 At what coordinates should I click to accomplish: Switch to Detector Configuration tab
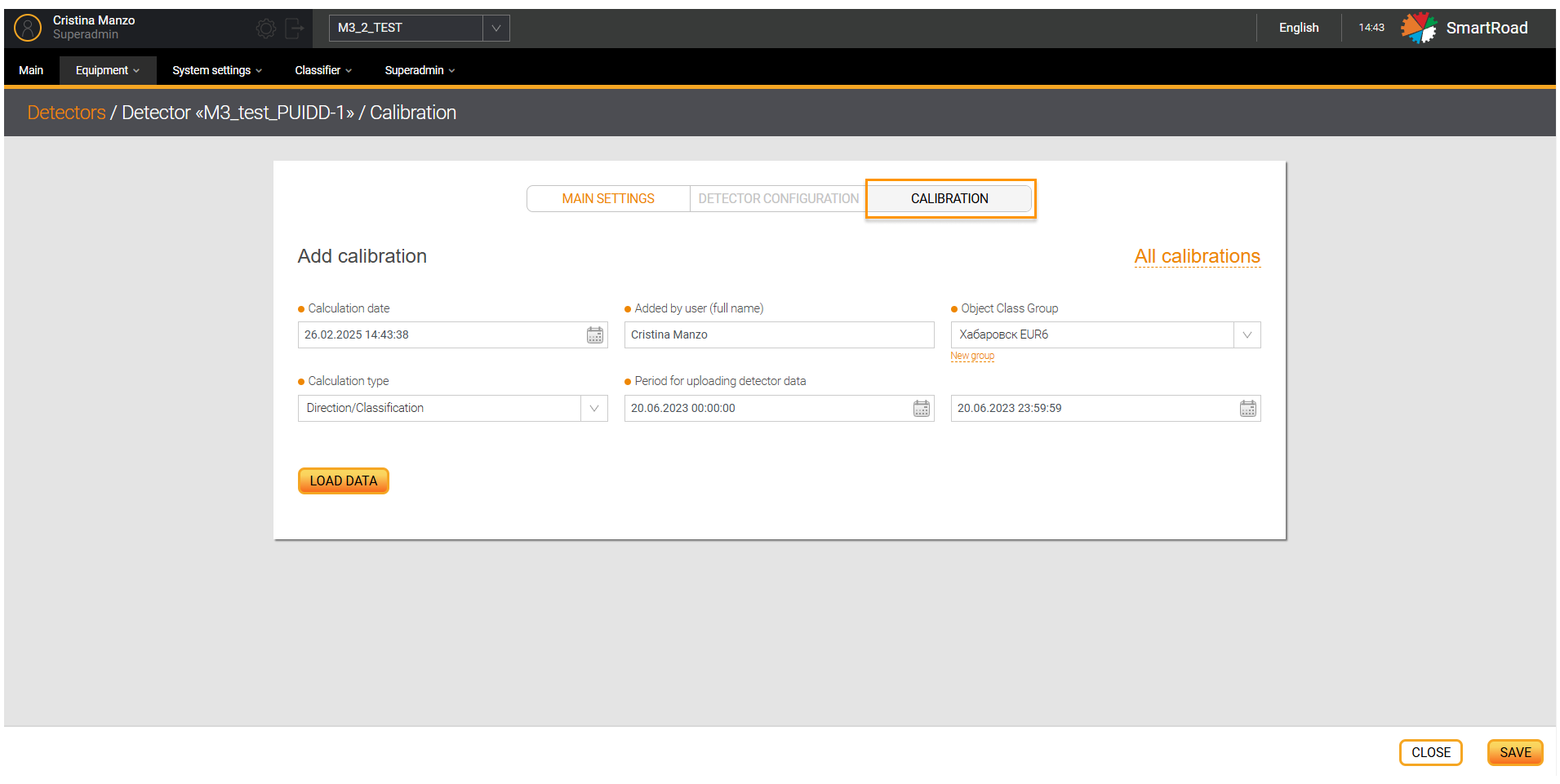click(778, 199)
